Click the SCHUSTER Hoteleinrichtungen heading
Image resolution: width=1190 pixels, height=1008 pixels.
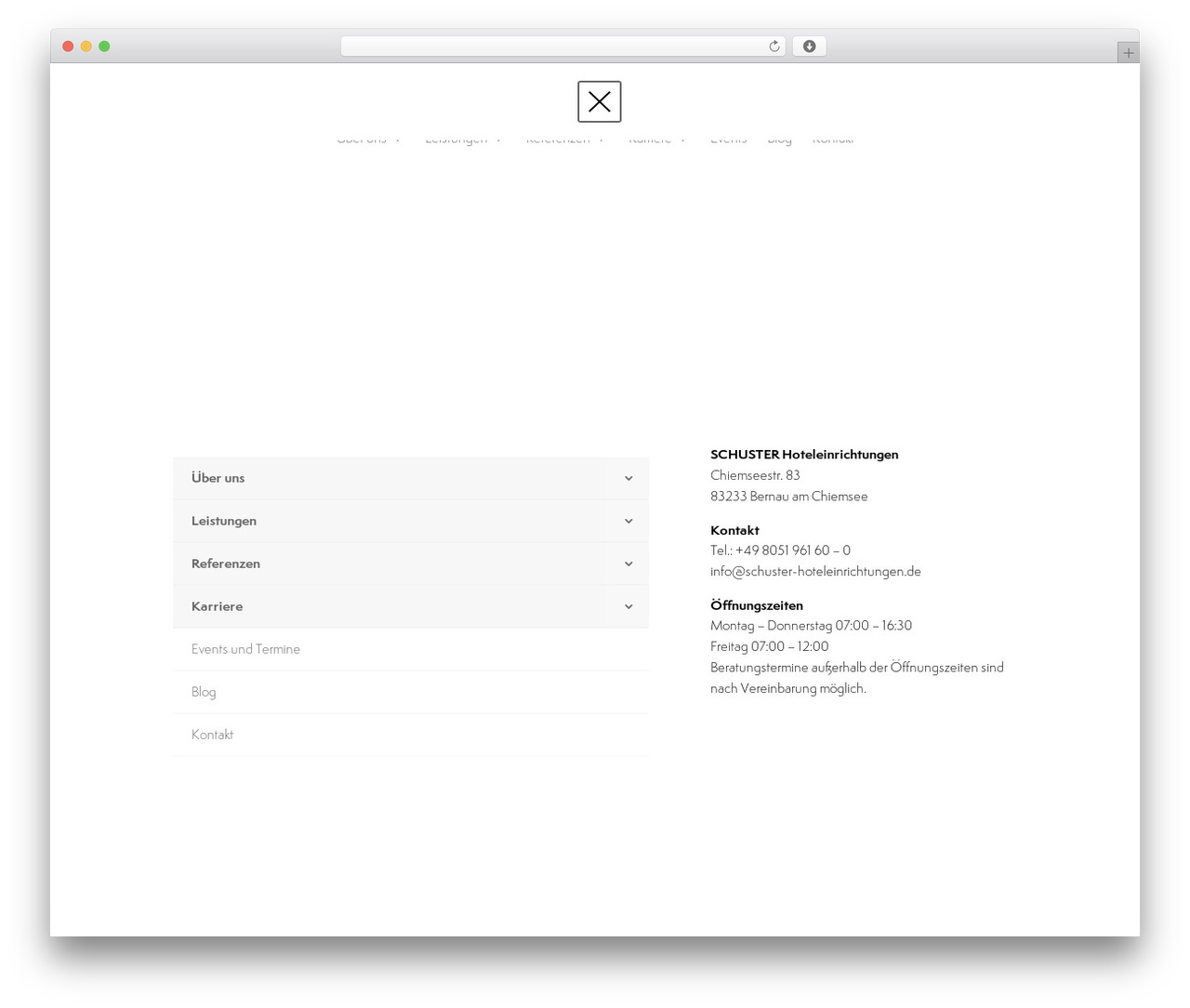coord(804,455)
